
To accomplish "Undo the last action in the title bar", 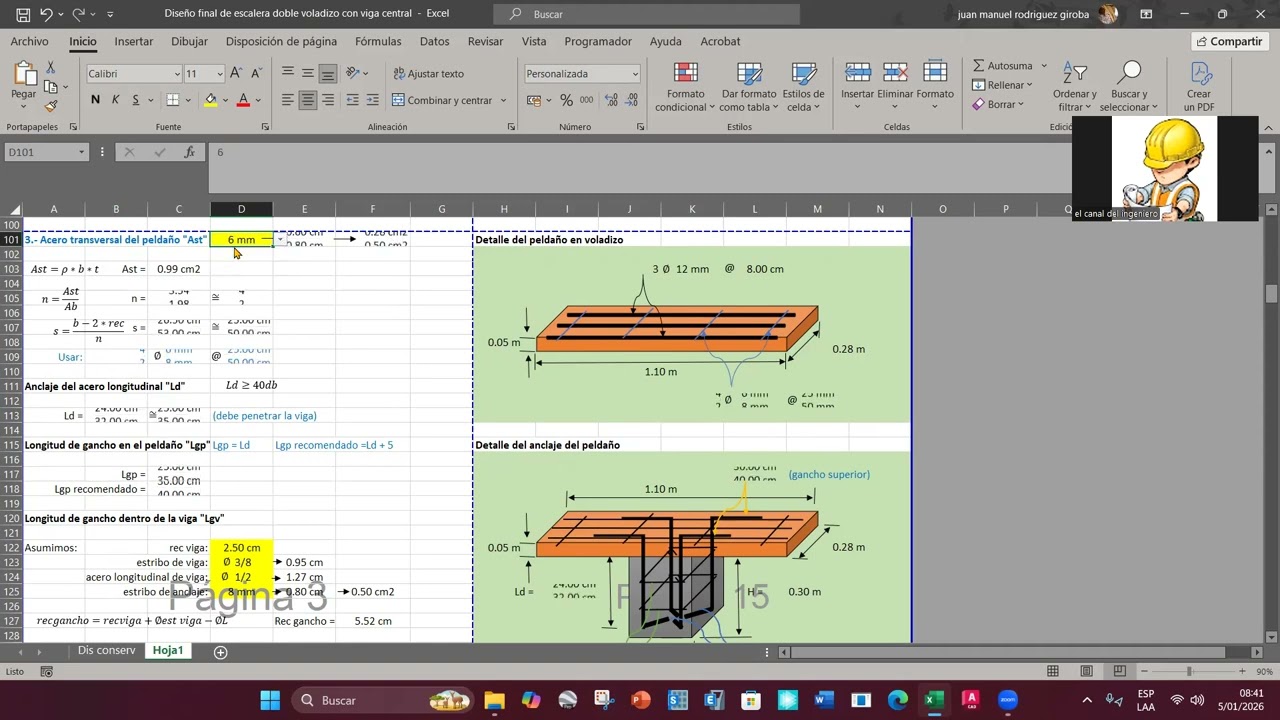I will point(46,14).
